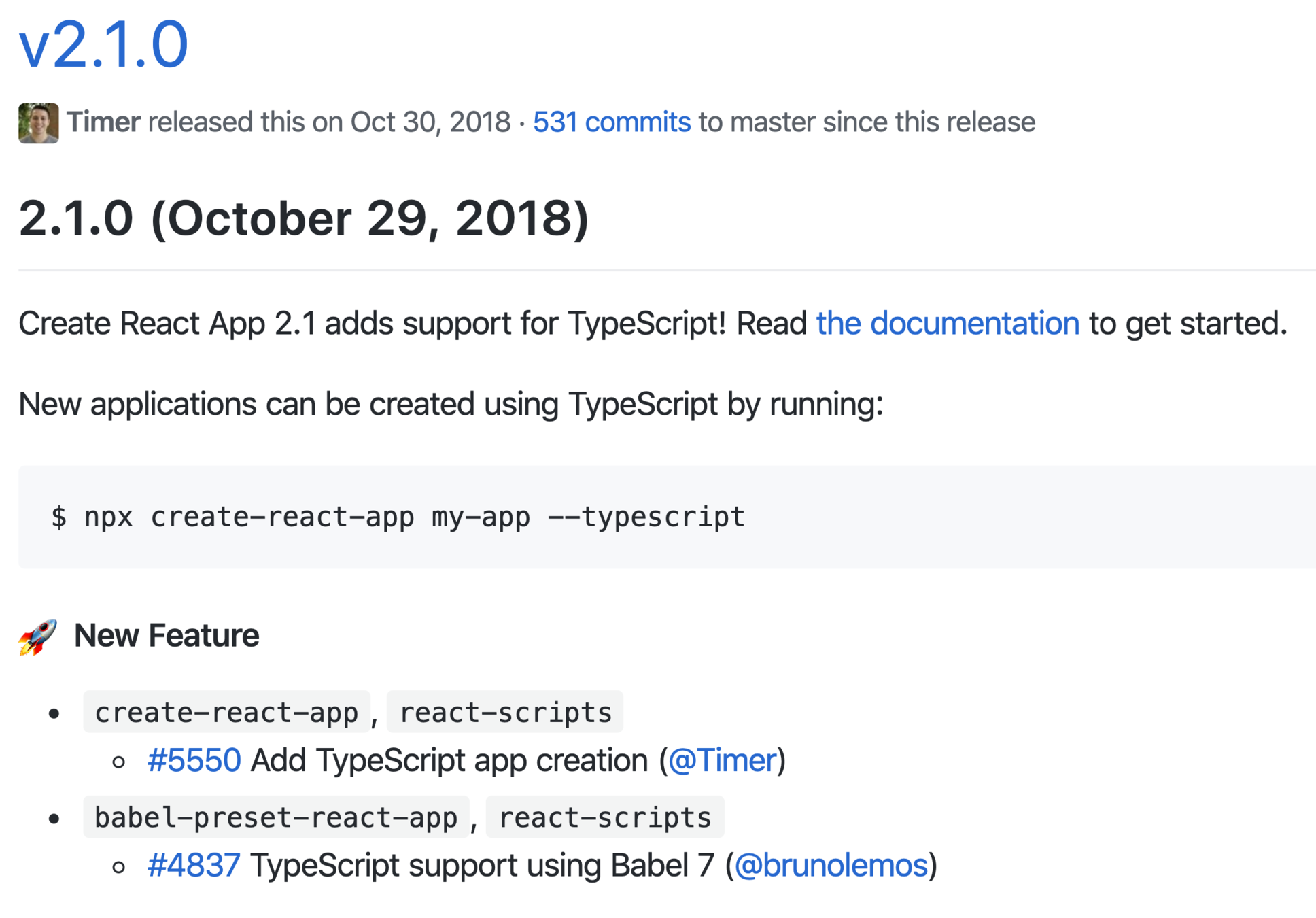
Task: Open the documentation link
Action: tap(947, 323)
